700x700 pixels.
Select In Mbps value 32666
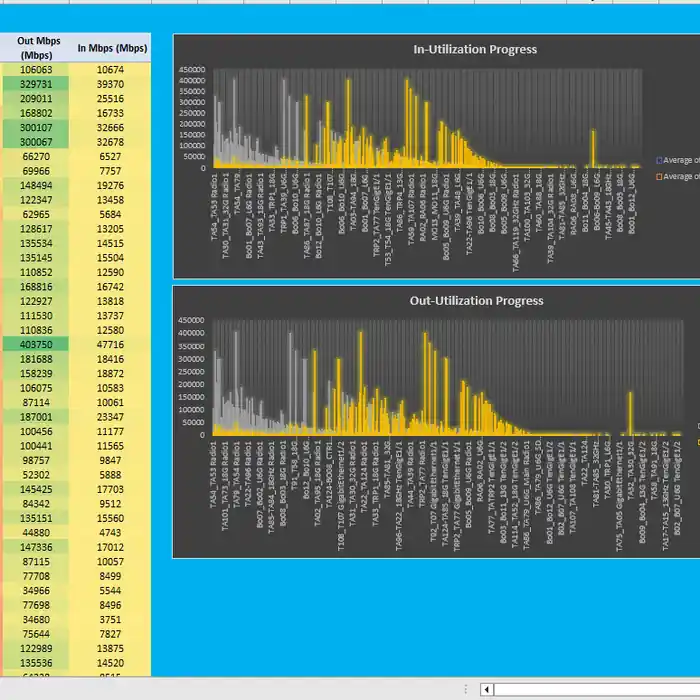click(110, 128)
